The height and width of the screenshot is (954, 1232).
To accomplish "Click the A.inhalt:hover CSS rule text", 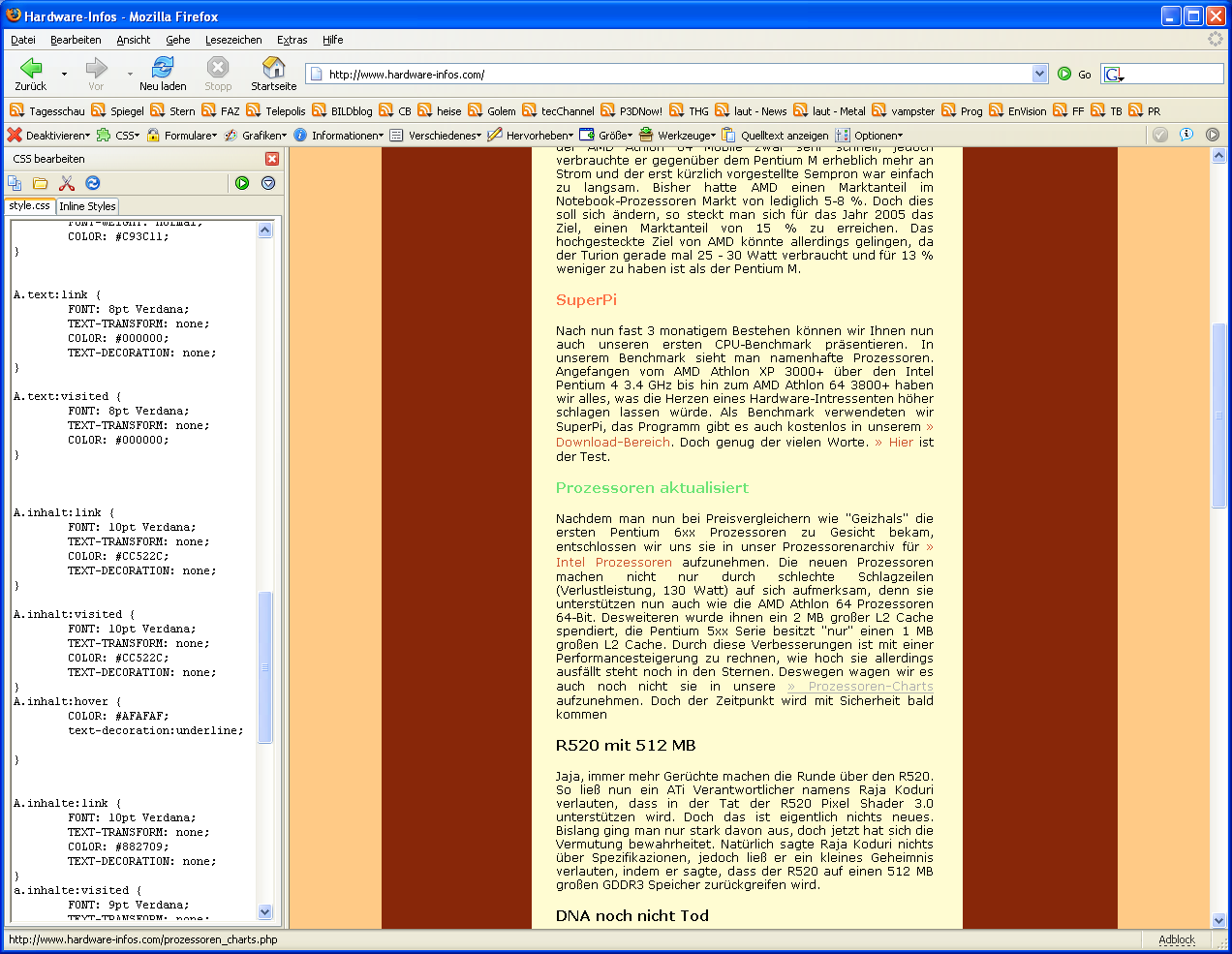I will pos(67,701).
